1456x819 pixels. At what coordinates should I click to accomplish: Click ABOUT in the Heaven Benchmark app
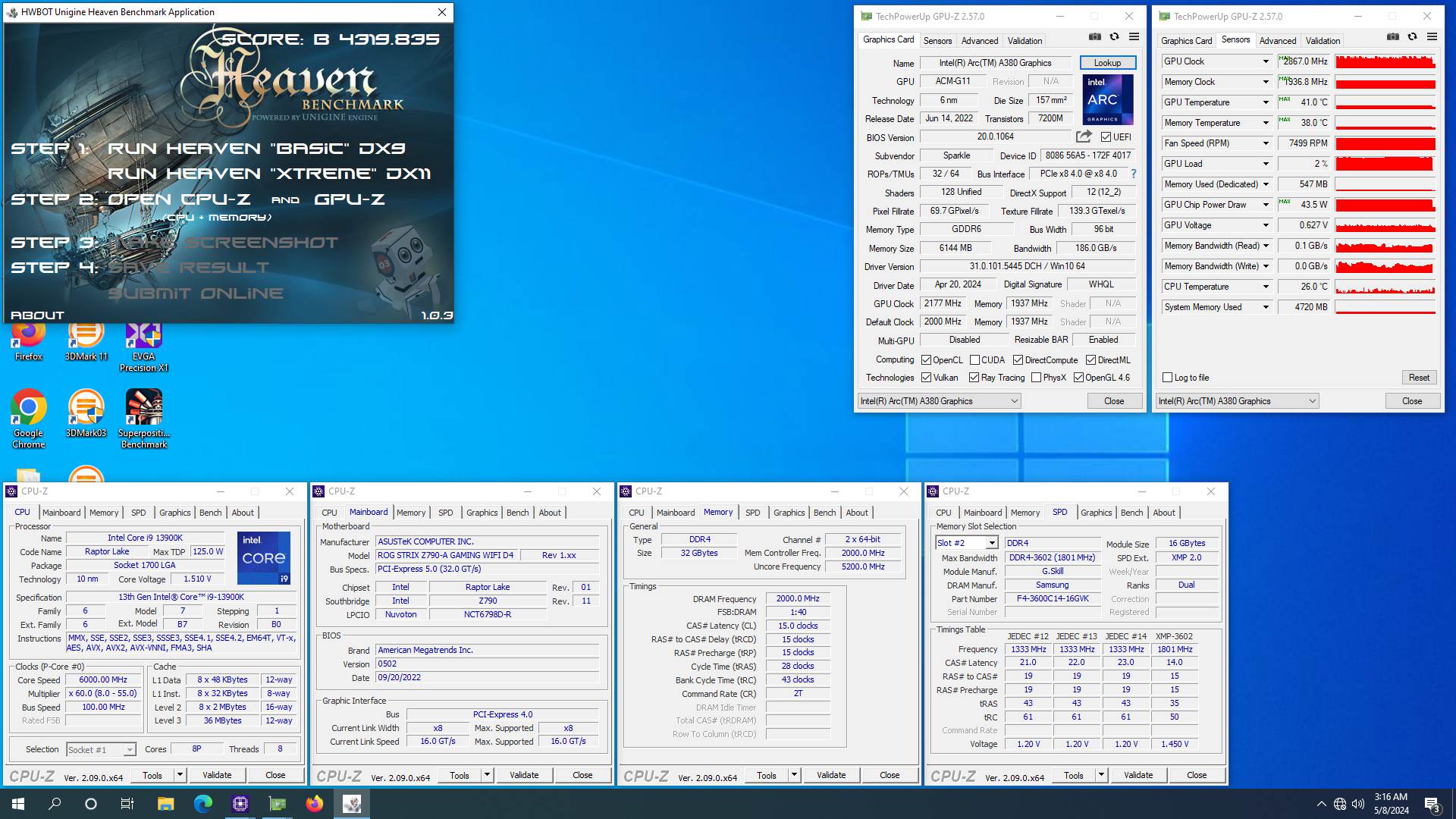[37, 315]
